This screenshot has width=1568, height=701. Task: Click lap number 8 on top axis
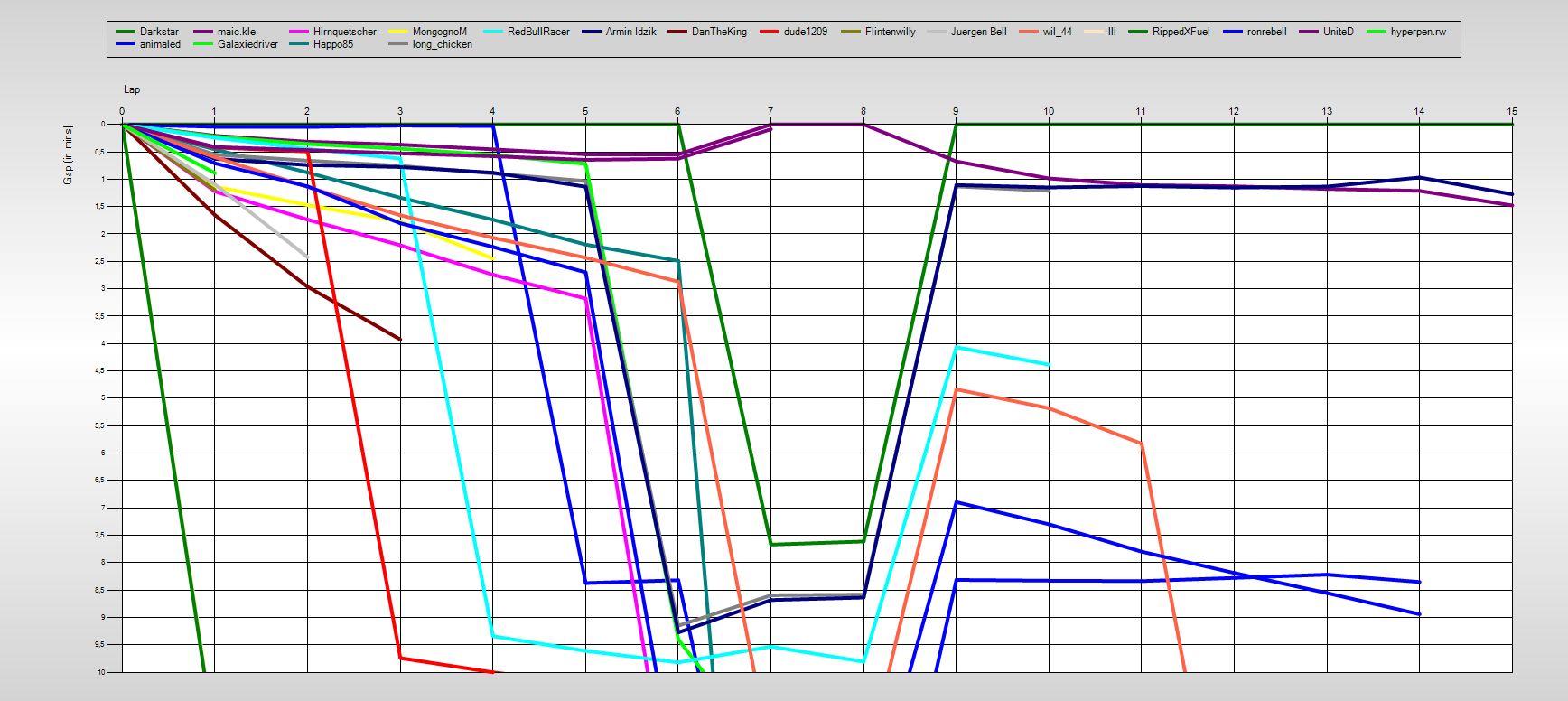(863, 112)
